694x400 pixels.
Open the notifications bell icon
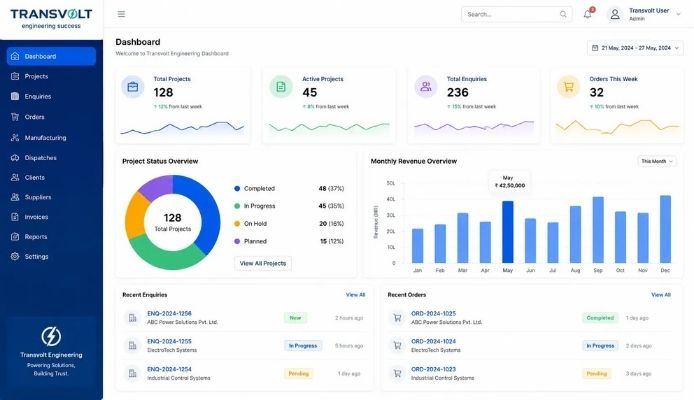pyautogui.click(x=587, y=14)
